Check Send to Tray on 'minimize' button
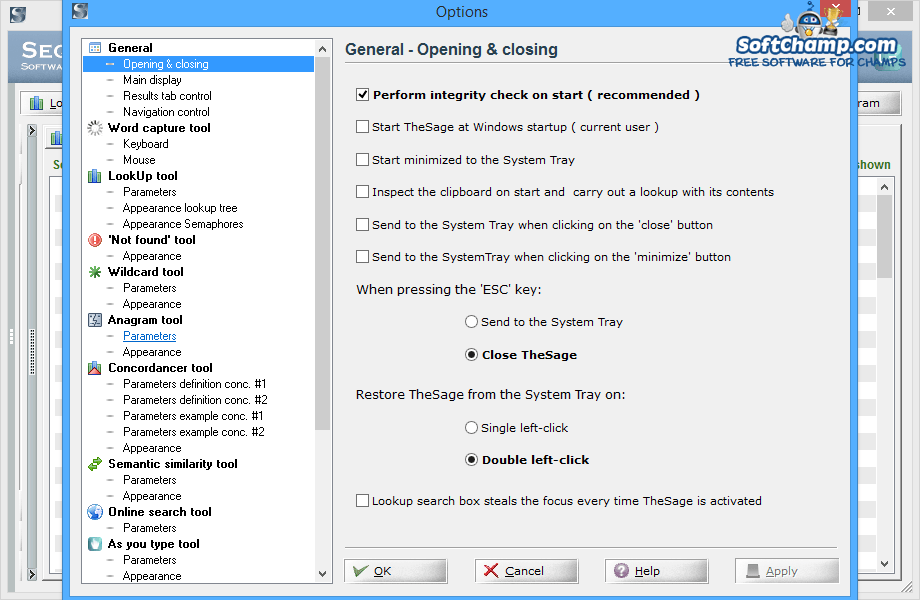The width and height of the screenshot is (920, 600). 363,257
